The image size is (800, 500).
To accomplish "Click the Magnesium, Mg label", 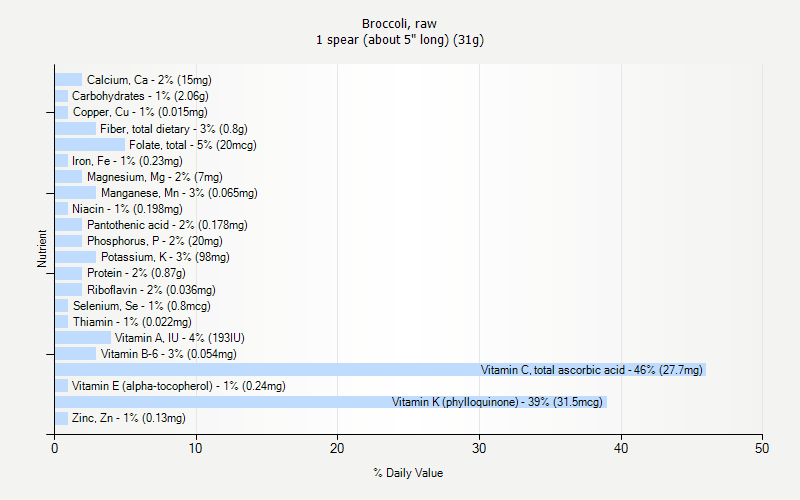I will [x=147, y=177].
